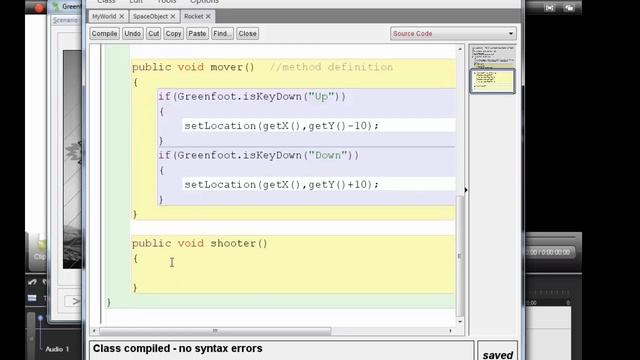Close the Rocket tab with its X
Image resolution: width=640 pixels, height=360 pixels.
[208, 16]
